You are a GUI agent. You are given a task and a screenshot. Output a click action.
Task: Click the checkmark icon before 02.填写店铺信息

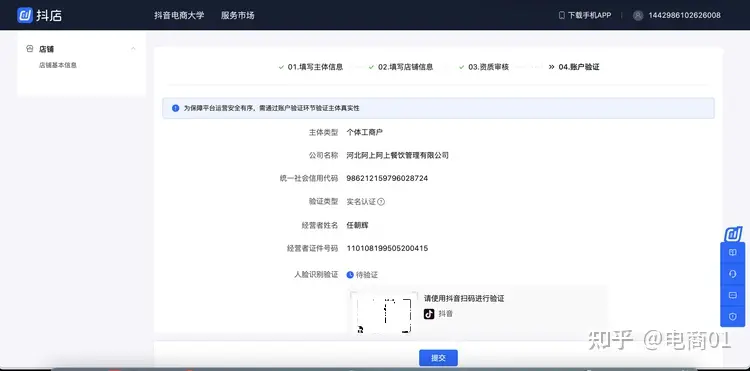pyautogui.click(x=371, y=67)
